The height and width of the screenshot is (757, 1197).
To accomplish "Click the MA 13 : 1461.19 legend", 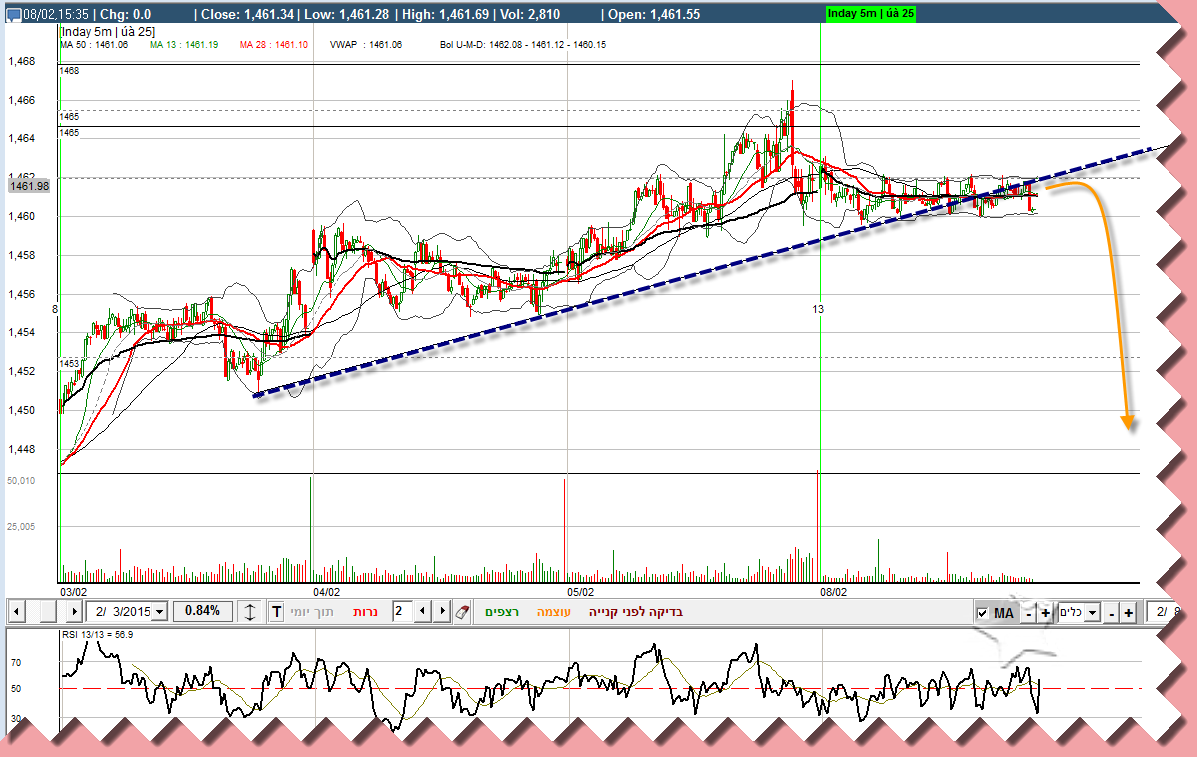I will click(184, 45).
